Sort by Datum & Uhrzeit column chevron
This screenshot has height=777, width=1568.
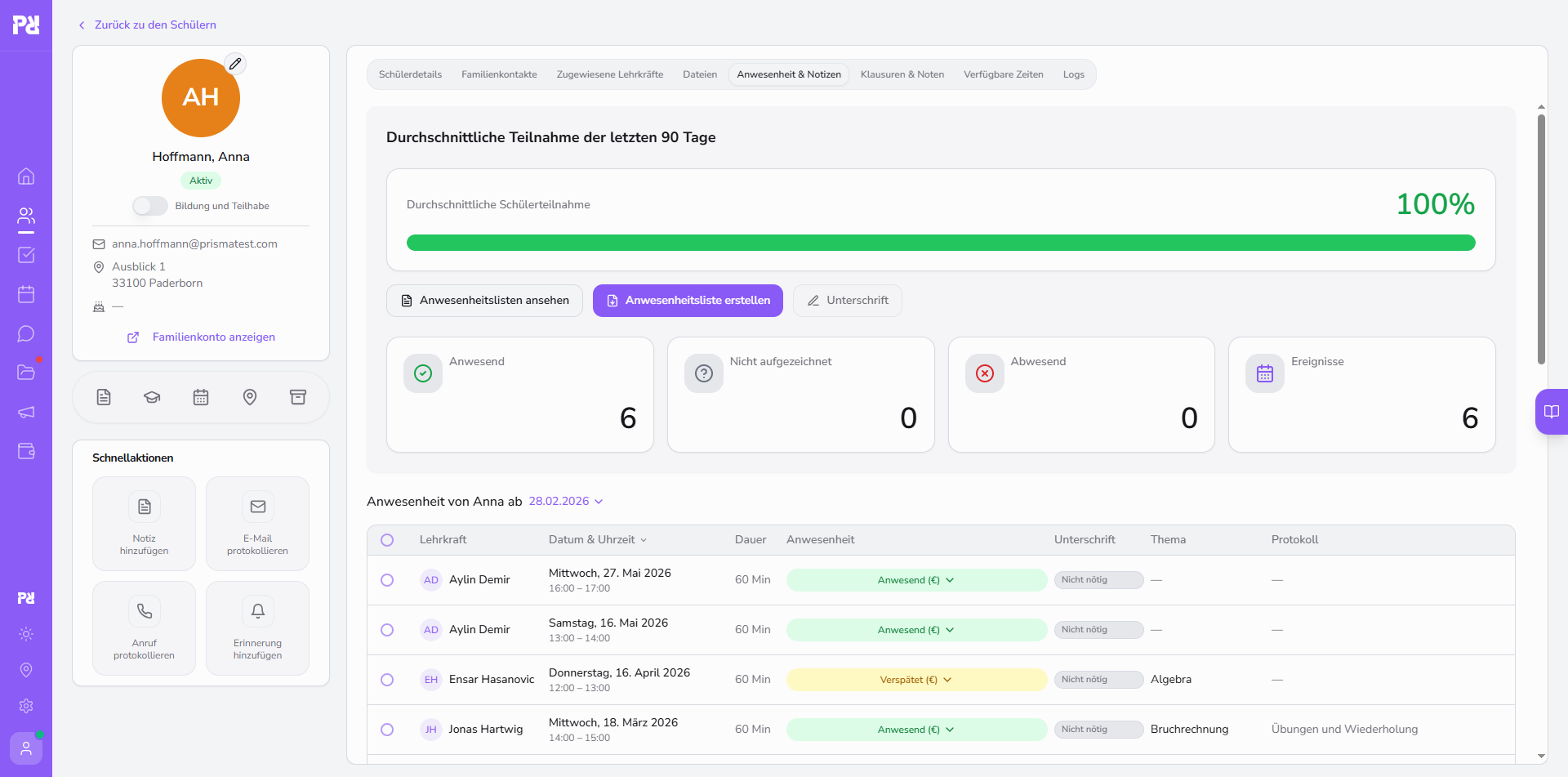[644, 540]
